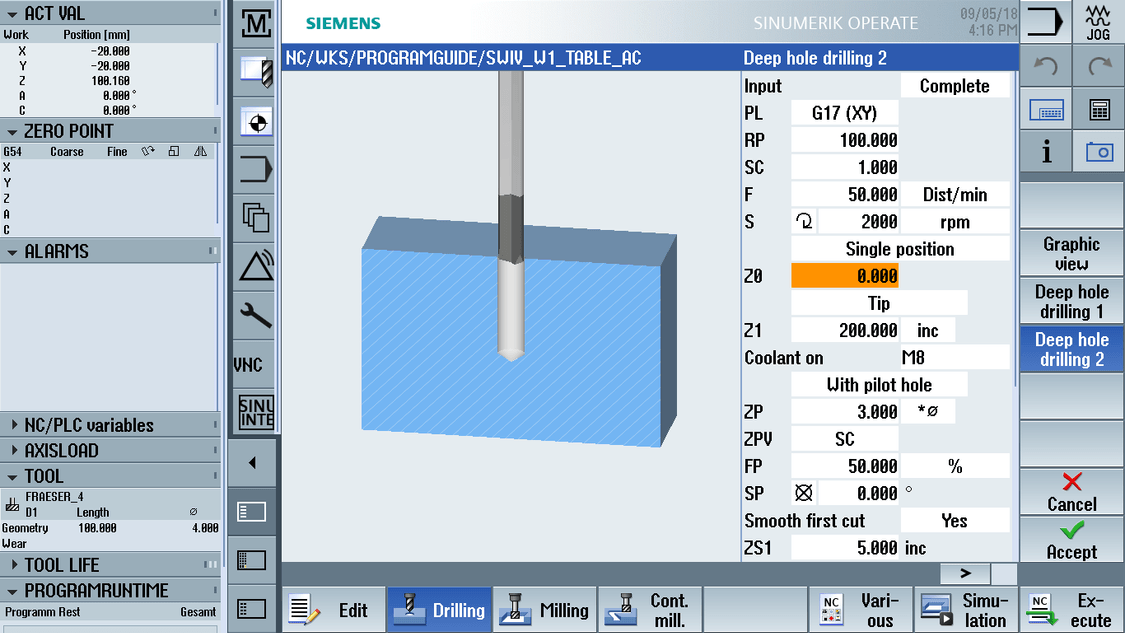Cancel the drilling cycle input
The width and height of the screenshot is (1125, 633).
tap(1072, 492)
